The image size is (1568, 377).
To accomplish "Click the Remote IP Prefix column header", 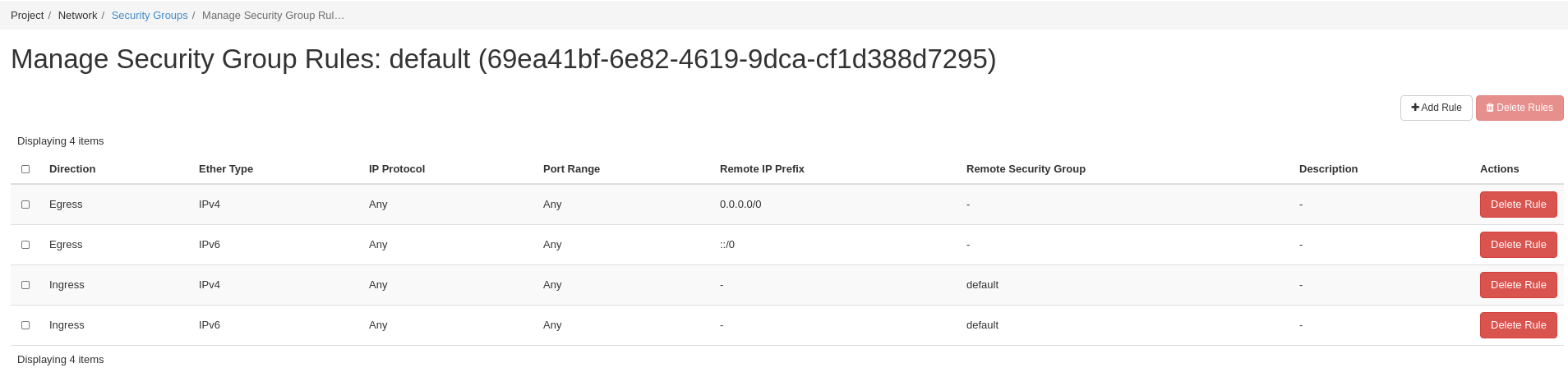I will tap(762, 169).
